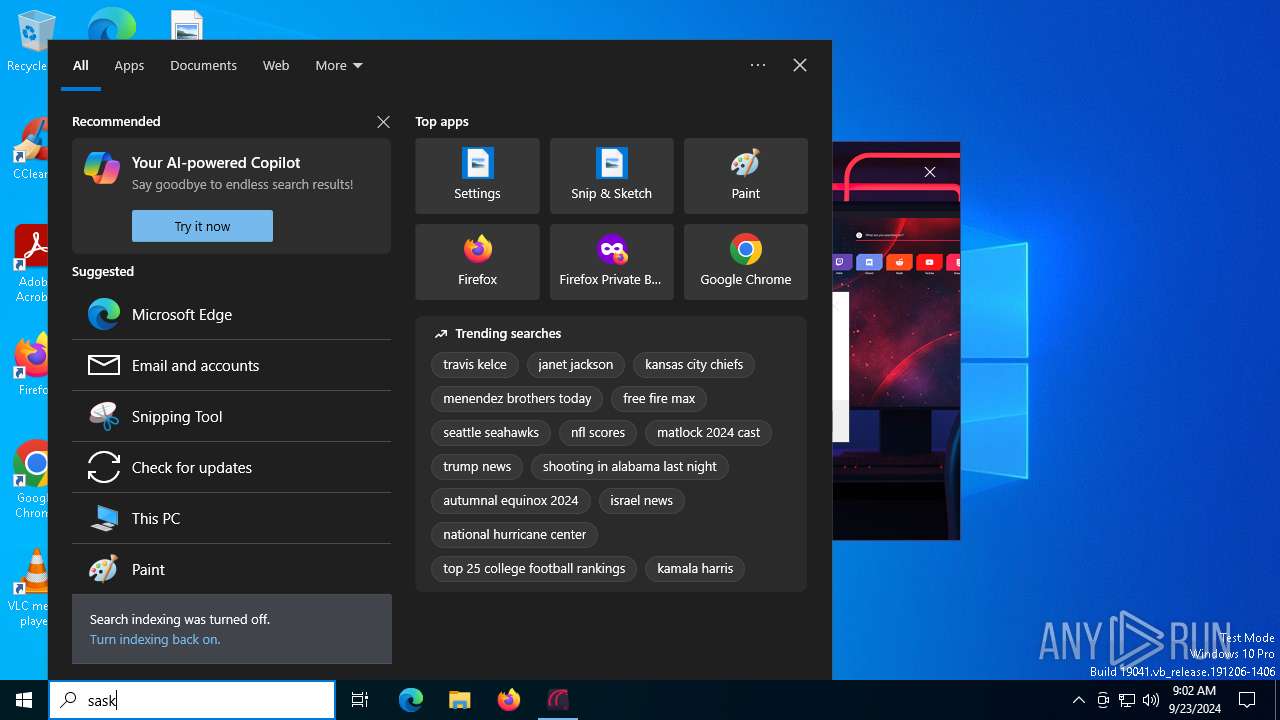Open File Explorer from the taskbar
The height and width of the screenshot is (720, 1280).
click(x=459, y=700)
